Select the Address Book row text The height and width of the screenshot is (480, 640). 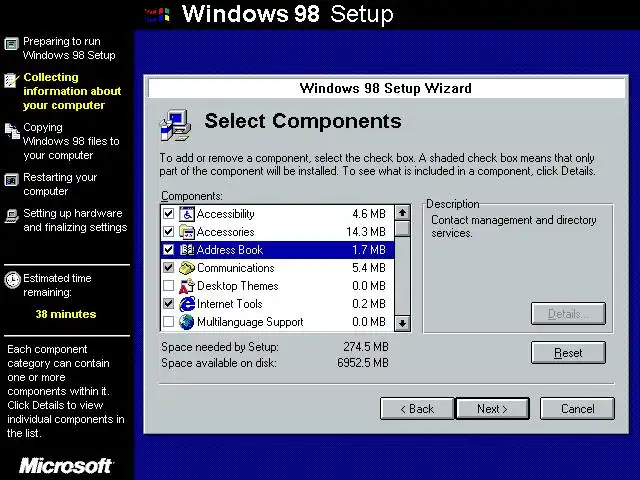(230, 250)
